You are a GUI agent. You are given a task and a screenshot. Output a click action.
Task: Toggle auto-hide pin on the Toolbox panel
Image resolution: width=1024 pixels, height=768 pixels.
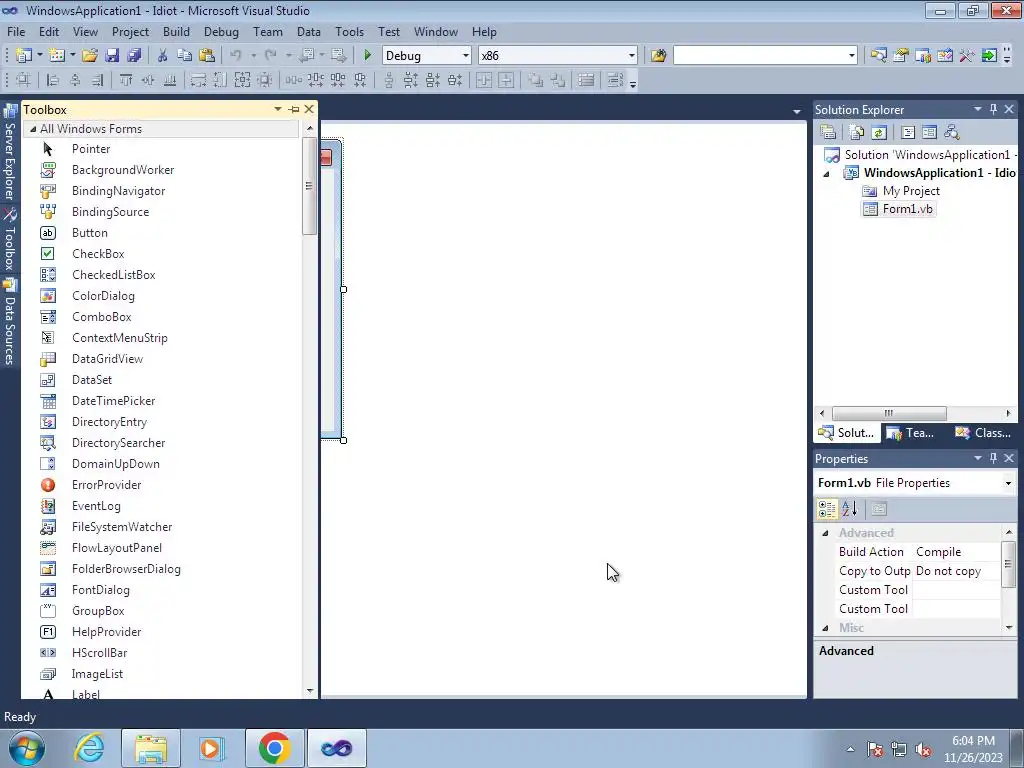click(x=294, y=110)
